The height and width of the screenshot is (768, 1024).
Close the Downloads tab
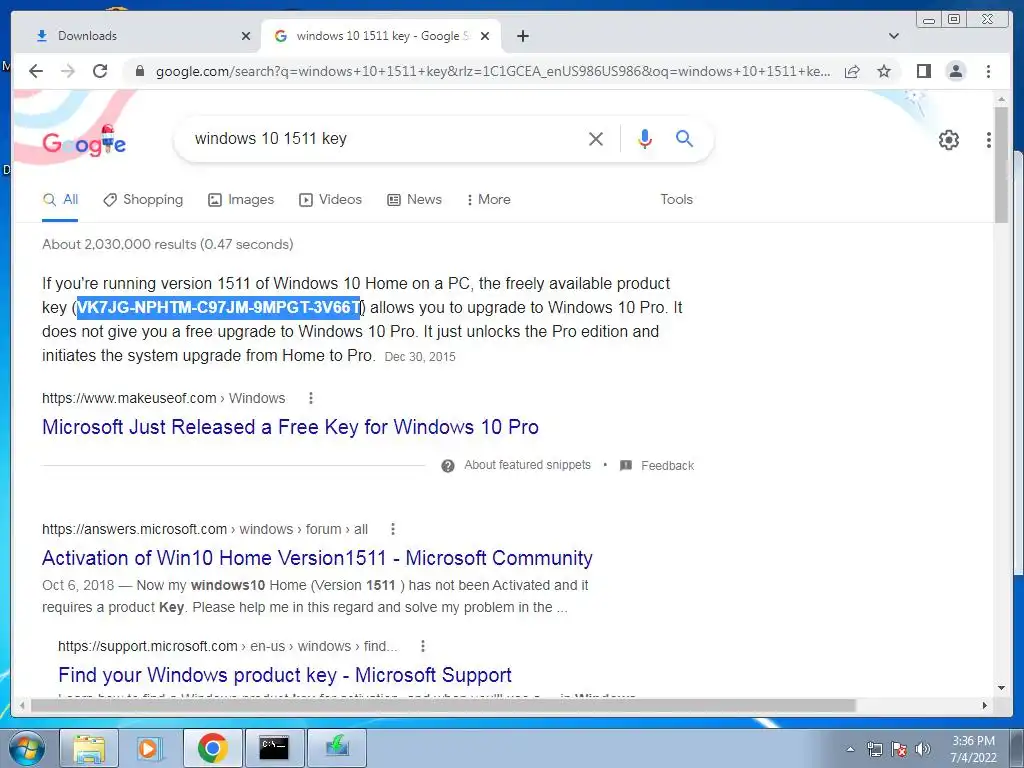pyautogui.click(x=246, y=36)
